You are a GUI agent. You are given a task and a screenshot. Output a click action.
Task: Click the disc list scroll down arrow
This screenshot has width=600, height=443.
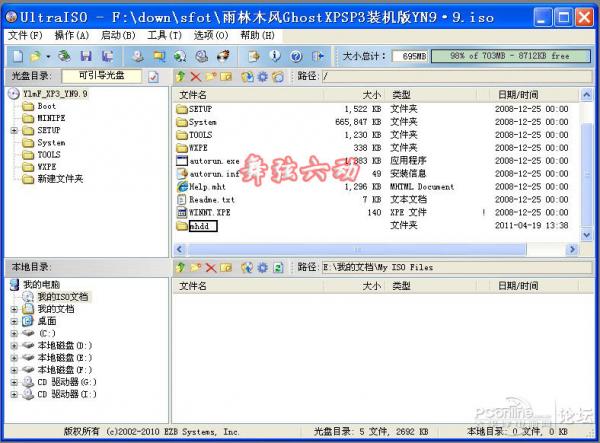[586, 235]
